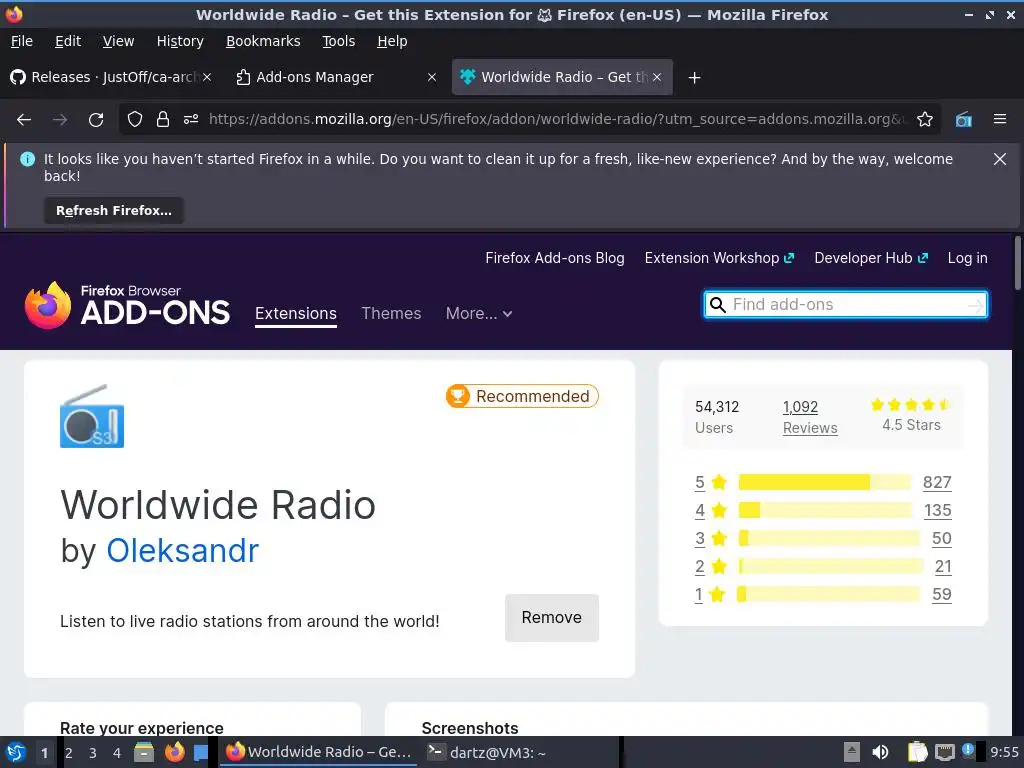Screen dimensions: 1024x768
Task: Filter reviews by 1 star bar
Action: tap(828, 594)
